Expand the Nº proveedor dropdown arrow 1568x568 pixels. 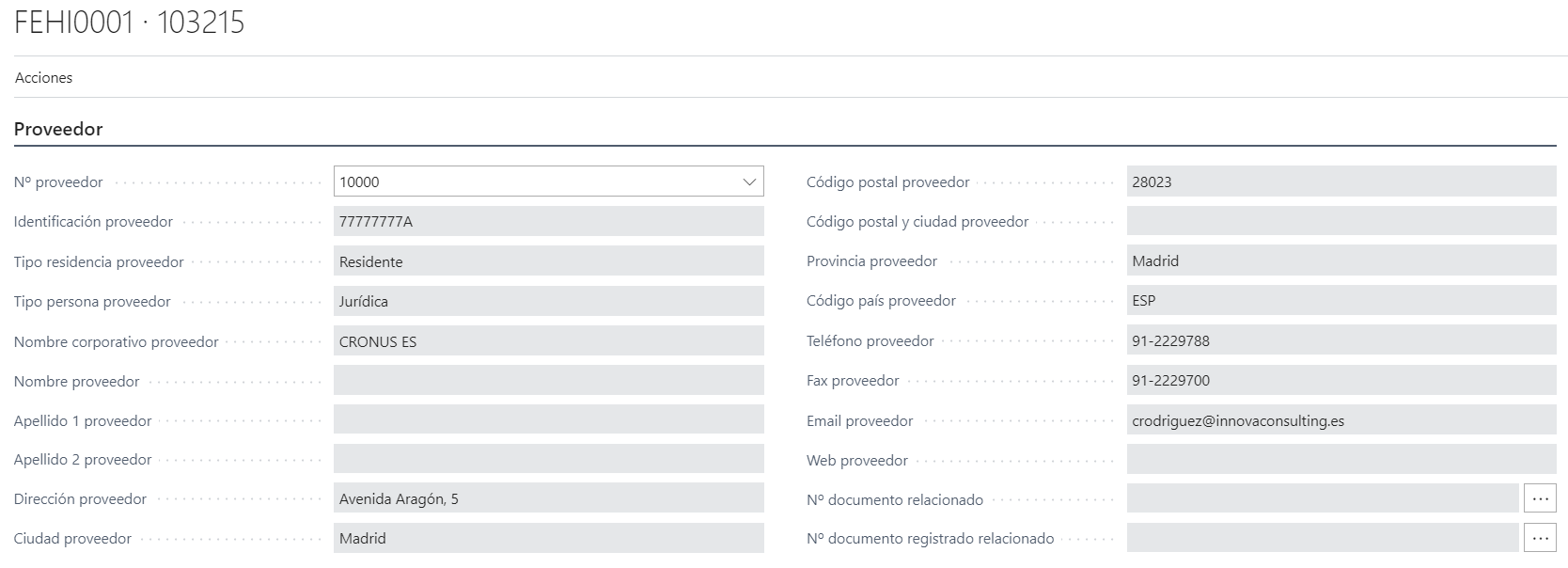(749, 182)
